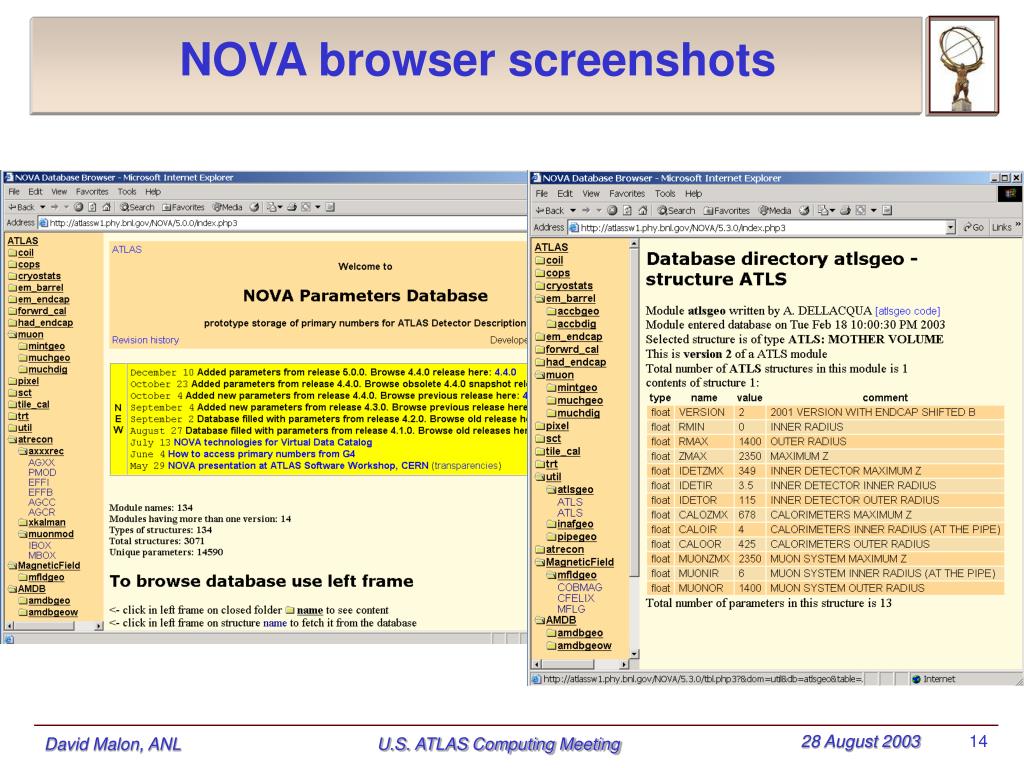Select COBMAG structure in right window tree
The width and height of the screenshot is (1024, 768).
(579, 588)
